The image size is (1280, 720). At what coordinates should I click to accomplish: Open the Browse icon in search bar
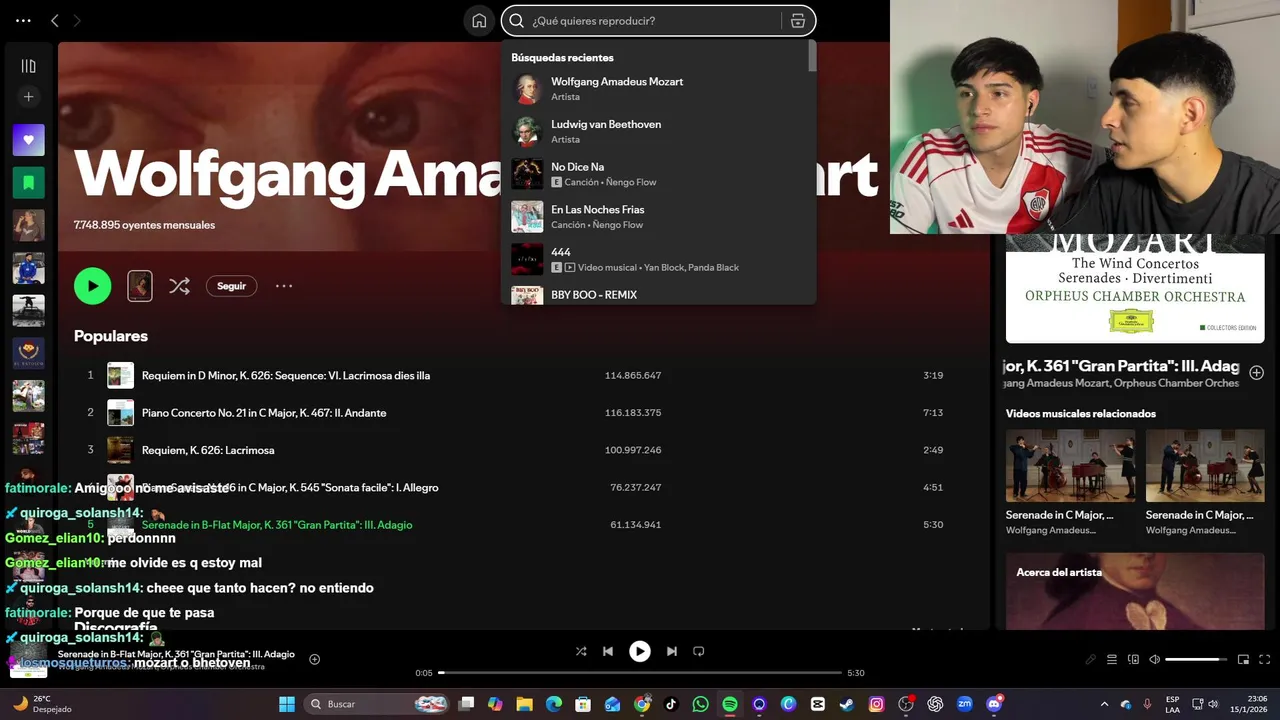[x=797, y=21]
